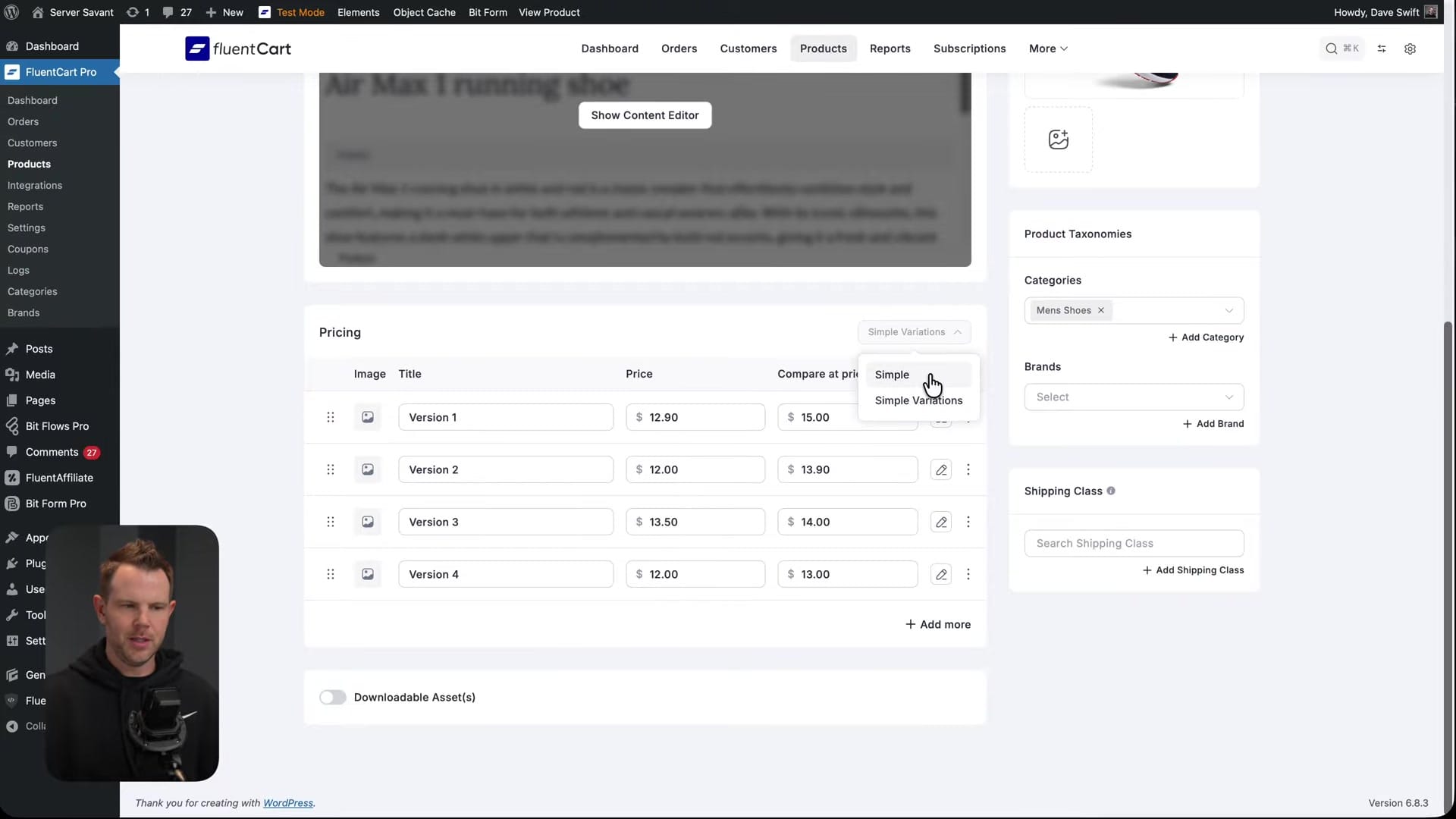Click the Shipping Class info icon
This screenshot has height=819, width=1456.
point(1111,491)
